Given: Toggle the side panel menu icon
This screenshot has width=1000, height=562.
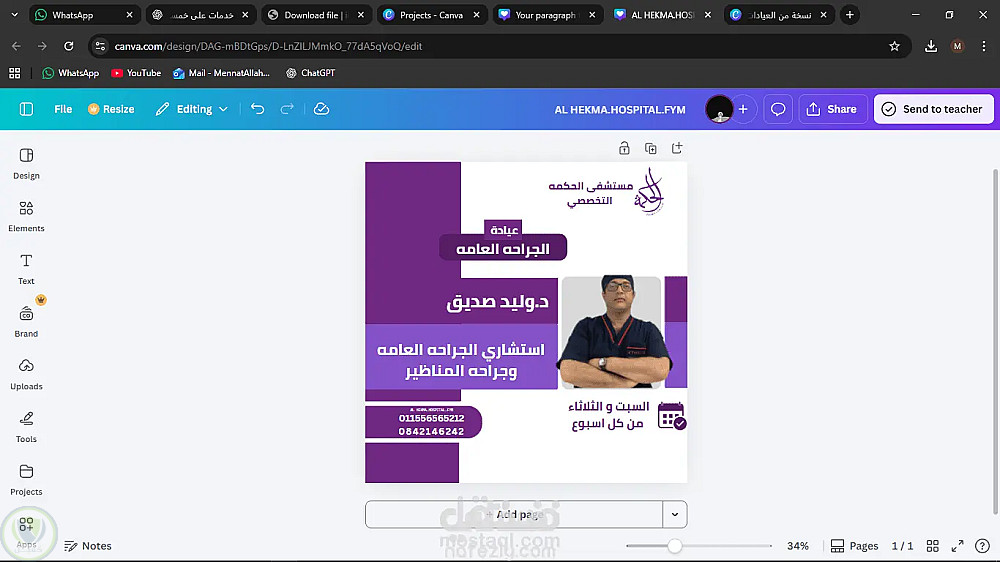Looking at the screenshot, I should [x=26, y=109].
